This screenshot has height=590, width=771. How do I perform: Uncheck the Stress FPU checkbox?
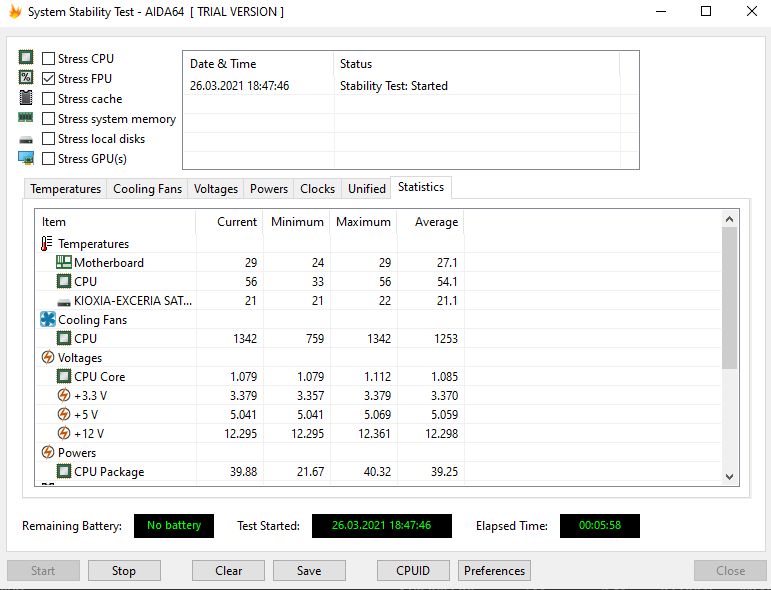48,79
